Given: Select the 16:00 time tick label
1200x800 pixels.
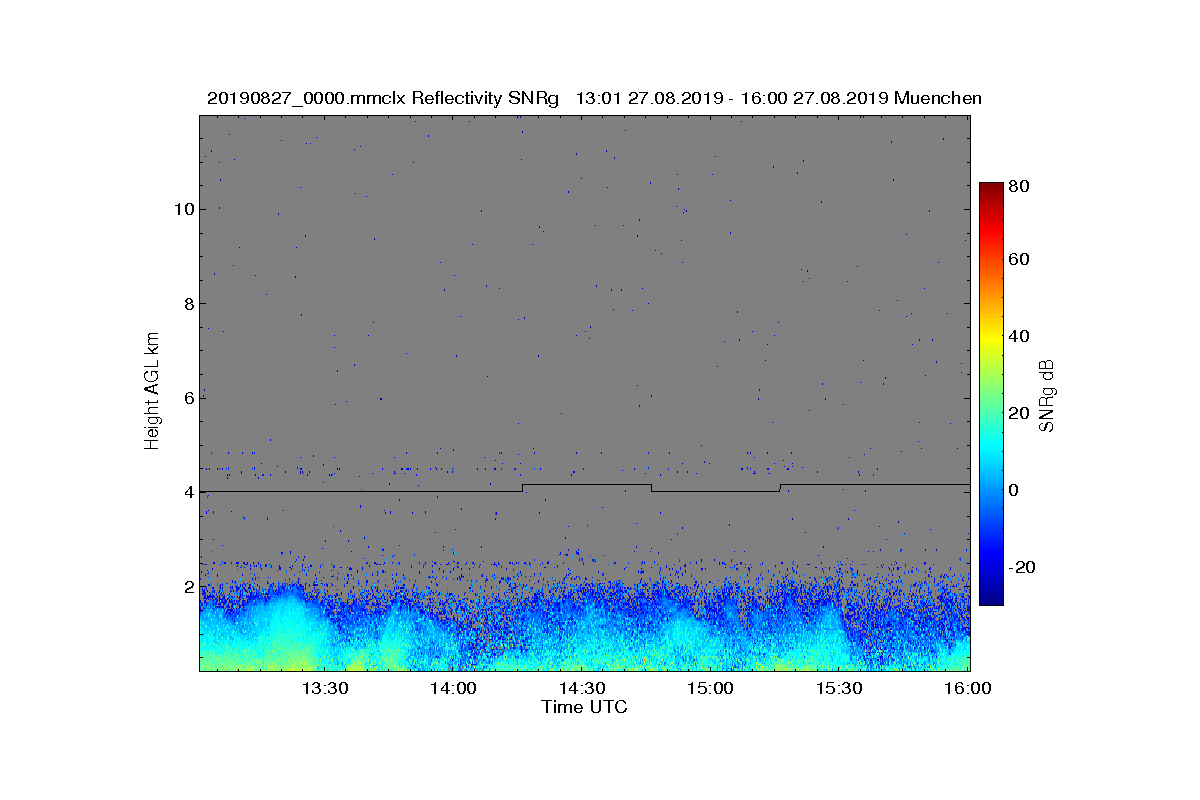Looking at the screenshot, I should (x=968, y=688).
